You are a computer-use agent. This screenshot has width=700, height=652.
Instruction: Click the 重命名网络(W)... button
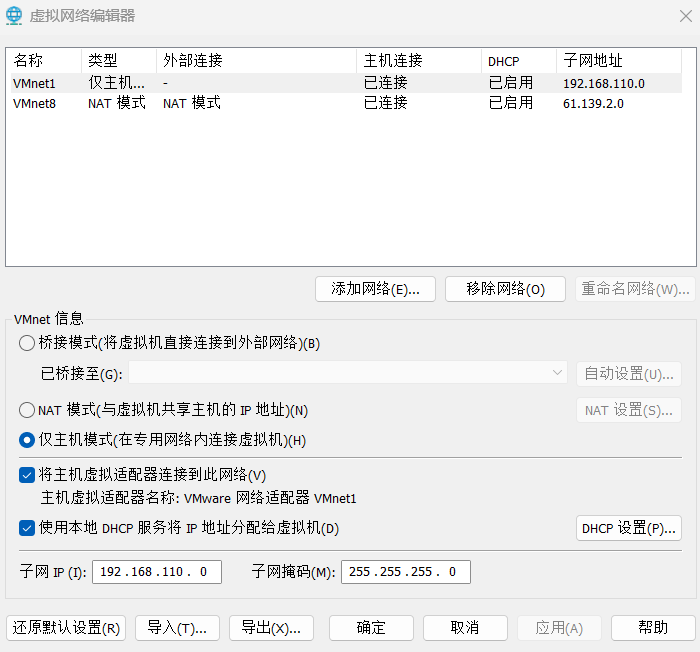pyautogui.click(x=635, y=289)
